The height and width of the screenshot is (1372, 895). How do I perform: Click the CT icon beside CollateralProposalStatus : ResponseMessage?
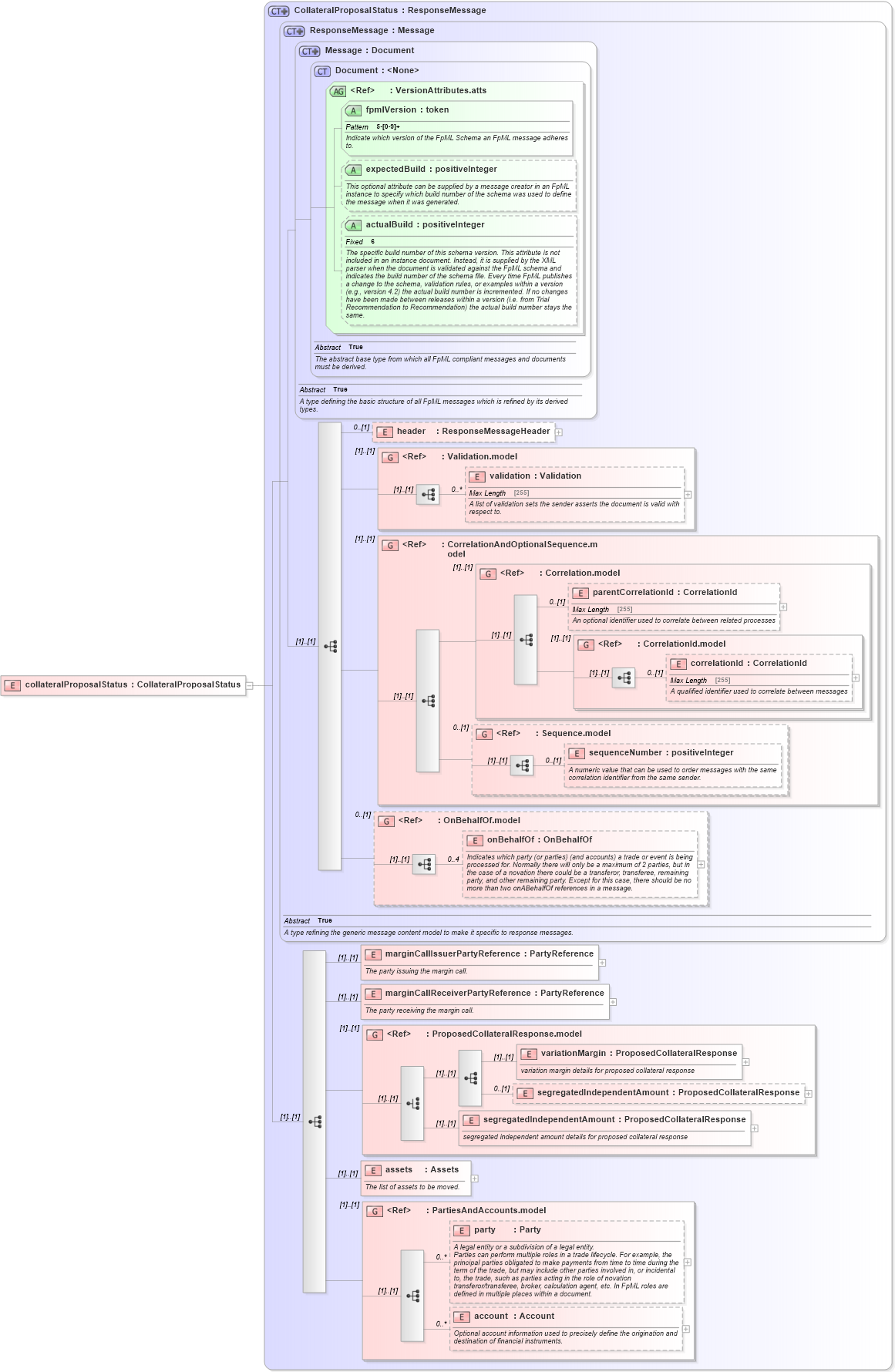[279, 12]
